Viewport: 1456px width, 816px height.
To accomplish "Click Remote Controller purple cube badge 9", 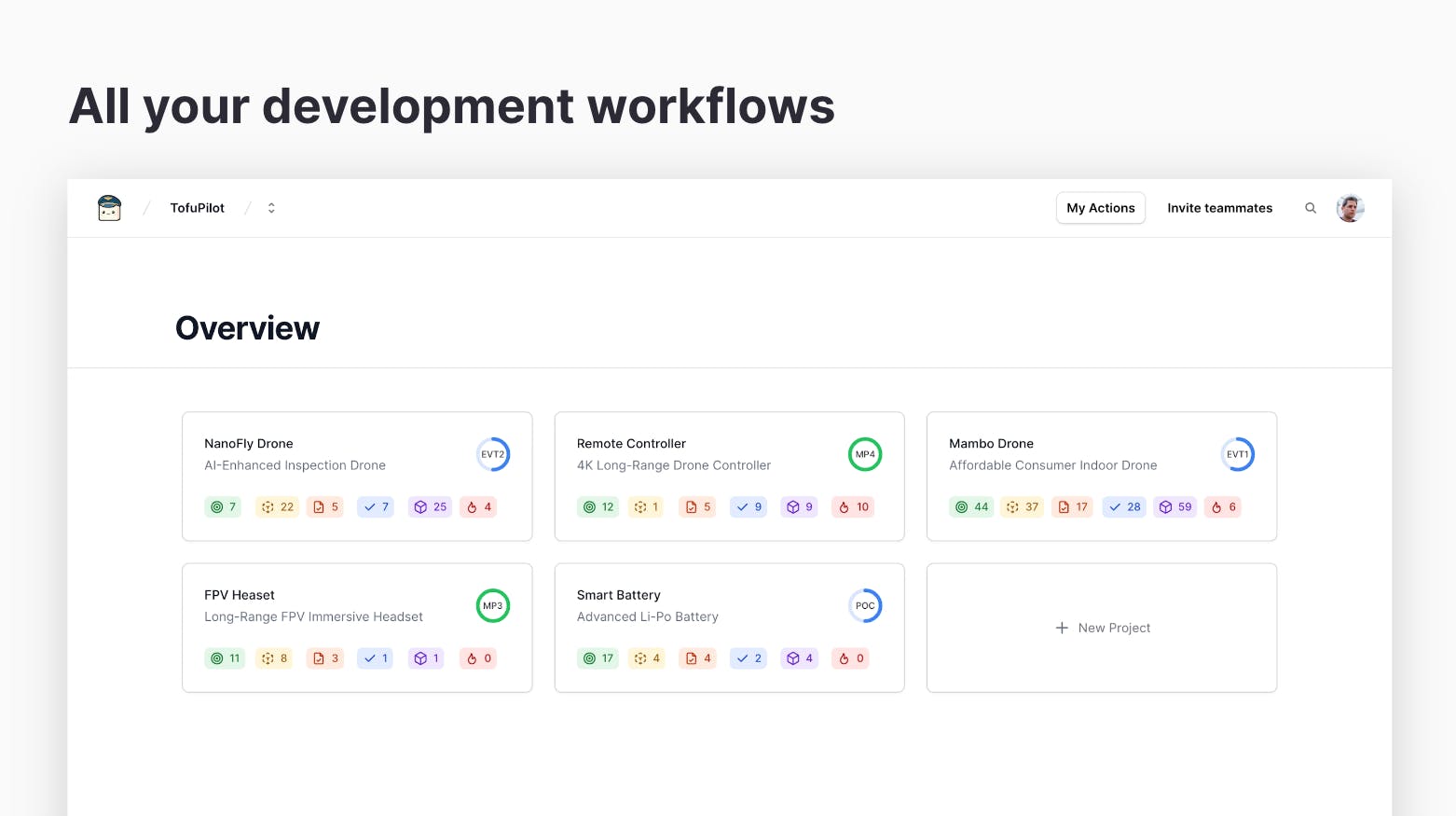I will (800, 507).
